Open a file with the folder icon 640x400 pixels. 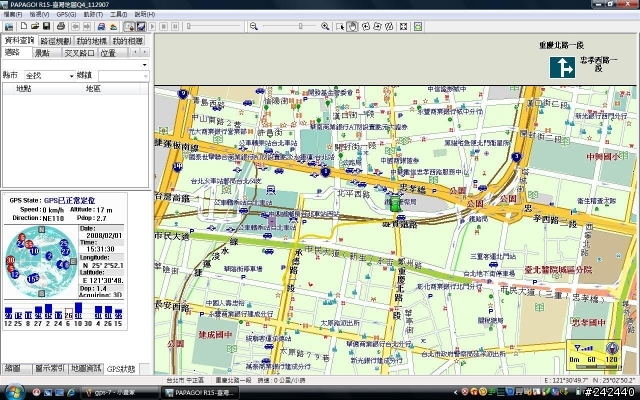pos(35,27)
